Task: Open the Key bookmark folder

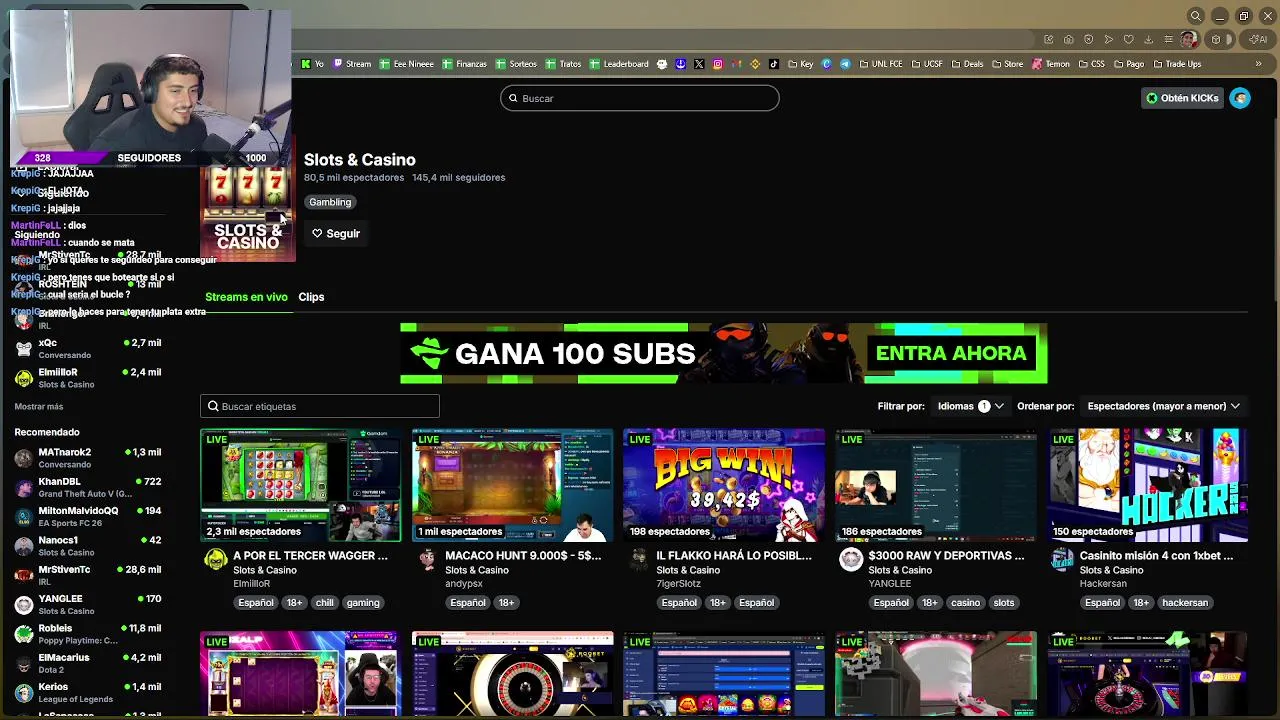Action: (800, 64)
